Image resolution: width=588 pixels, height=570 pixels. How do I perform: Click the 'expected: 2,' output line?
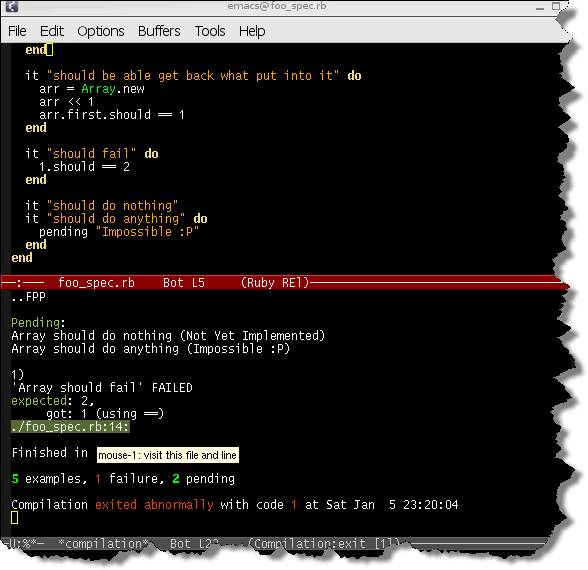coord(52,401)
